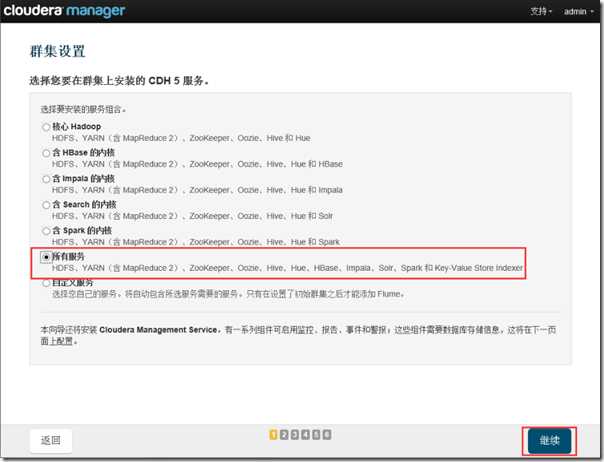
Task: Select the 含 Search 的内核 option
Action: (46, 205)
